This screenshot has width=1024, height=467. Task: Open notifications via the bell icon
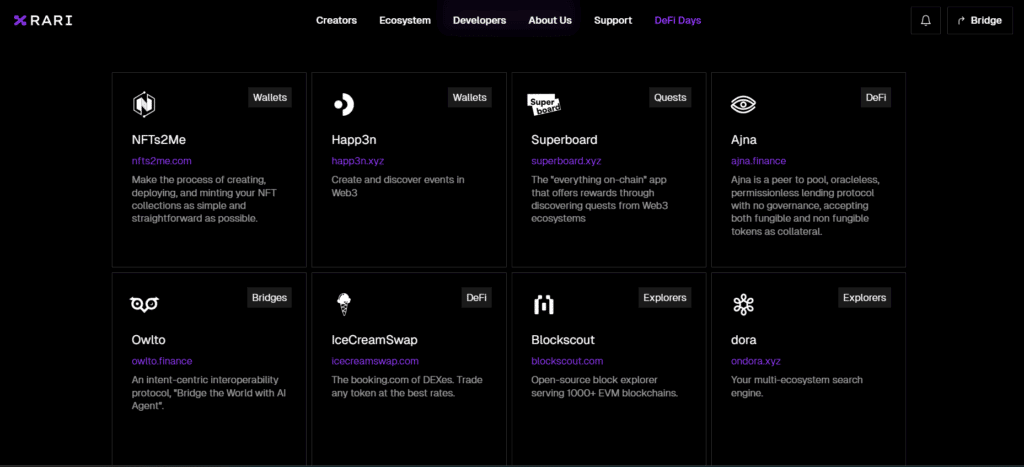[925, 20]
